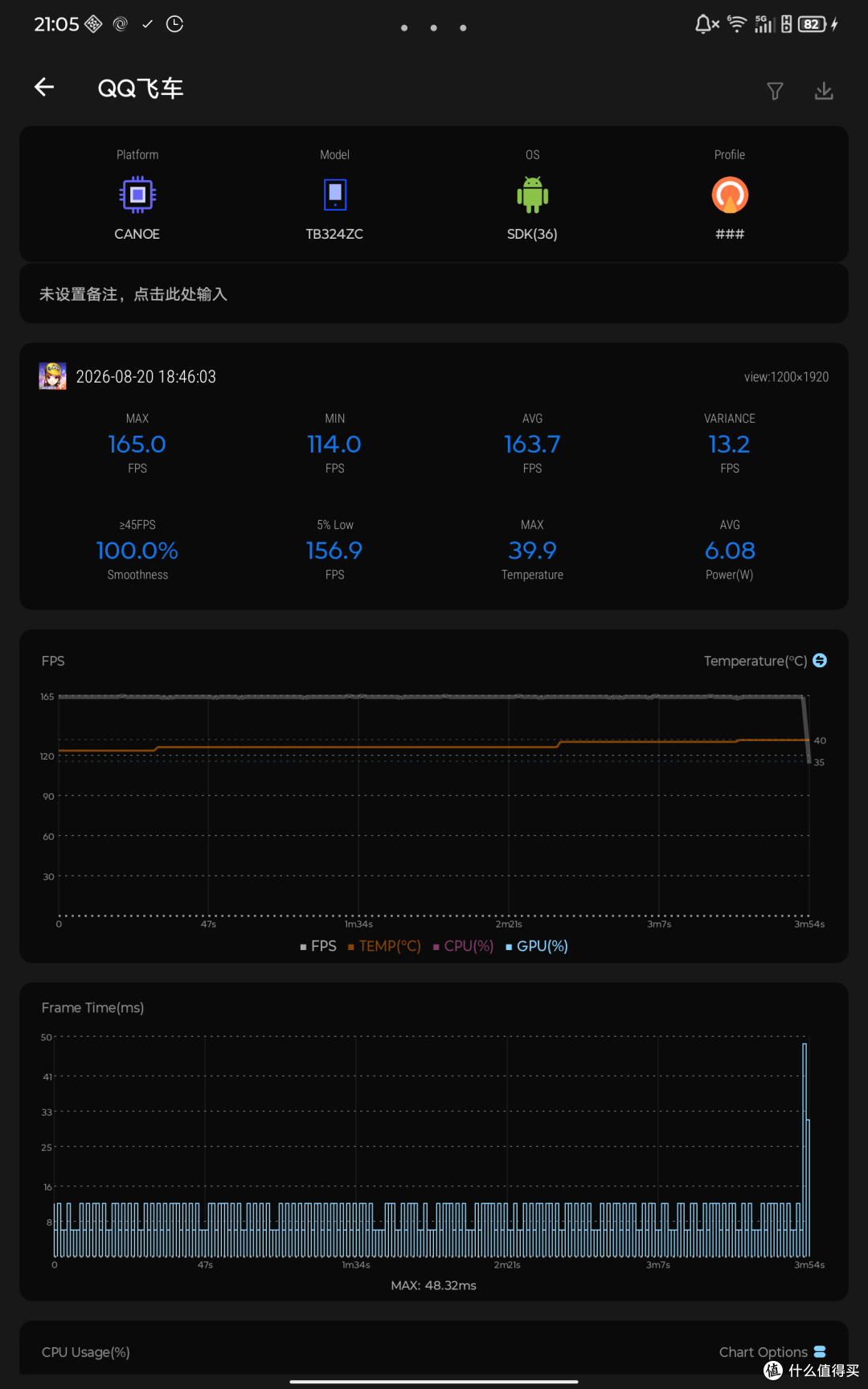Tap the CPU Usage(%) heading
The width and height of the screenshot is (868, 1389).
tap(86, 1352)
